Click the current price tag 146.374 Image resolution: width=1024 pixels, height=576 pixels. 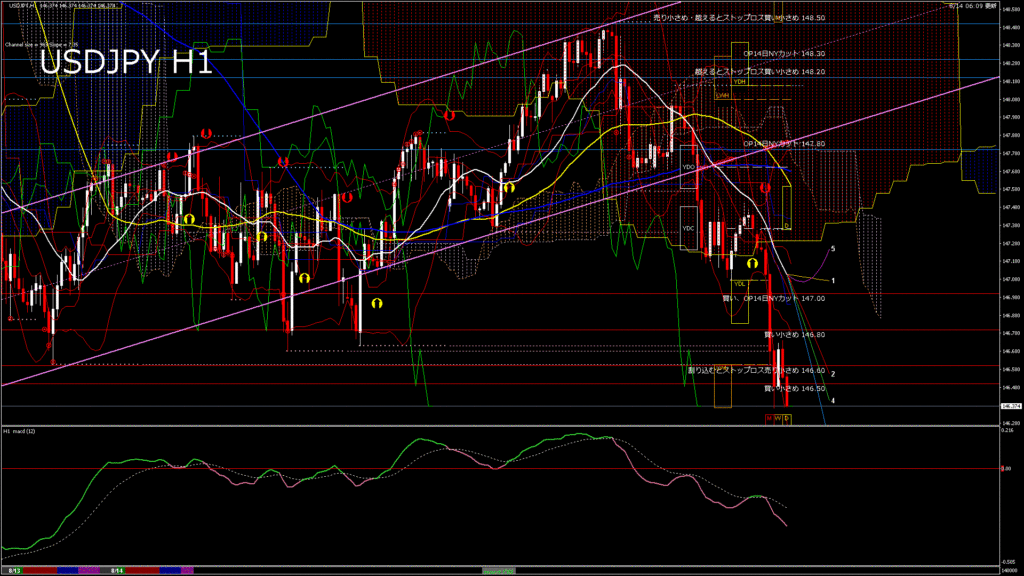pos(1010,406)
